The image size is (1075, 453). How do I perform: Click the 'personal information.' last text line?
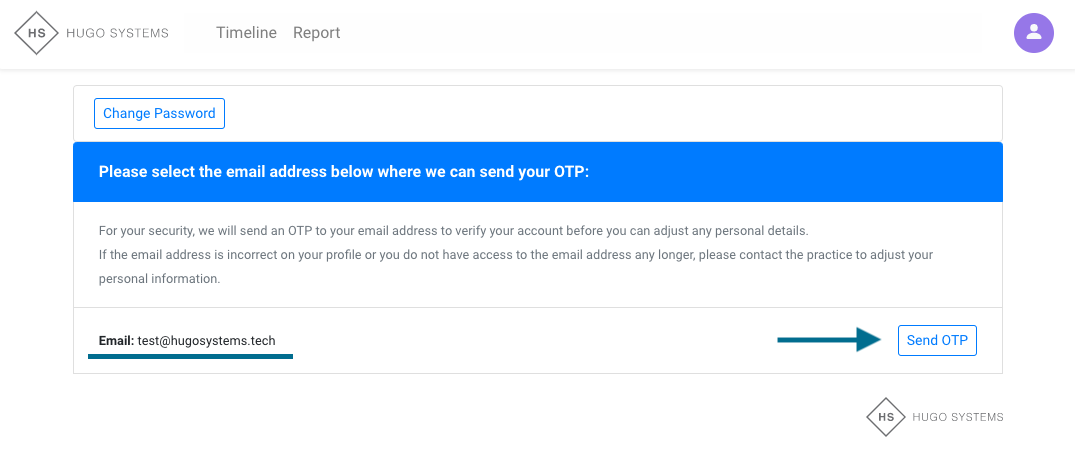point(159,279)
